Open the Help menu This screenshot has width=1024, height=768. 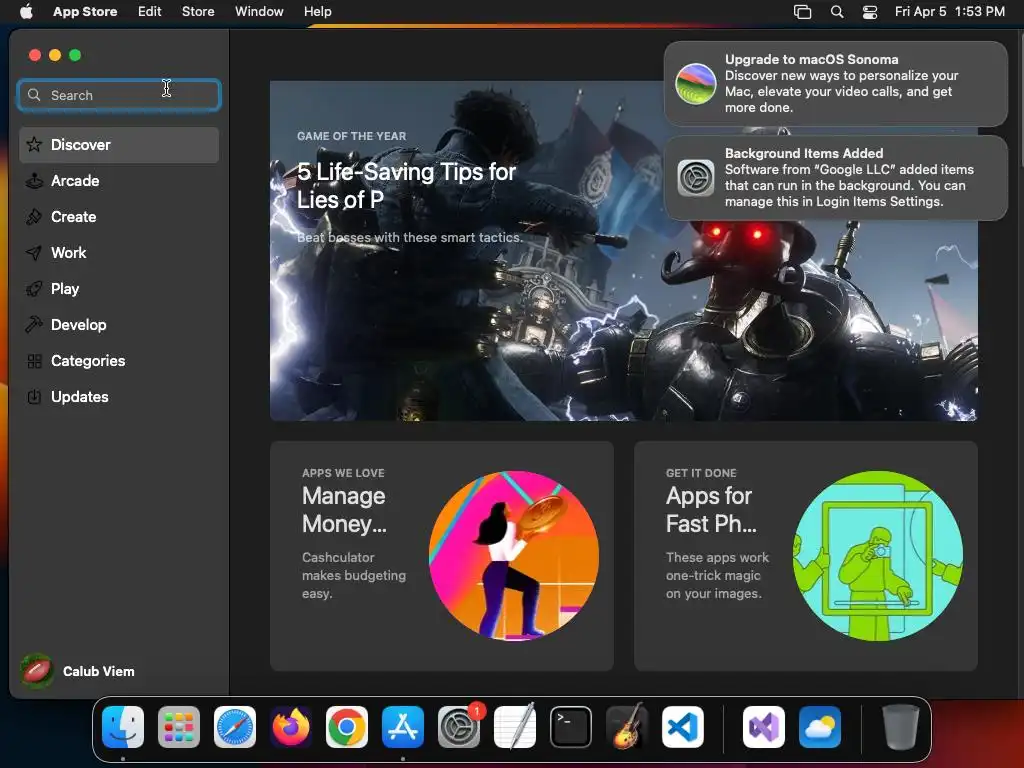(317, 11)
